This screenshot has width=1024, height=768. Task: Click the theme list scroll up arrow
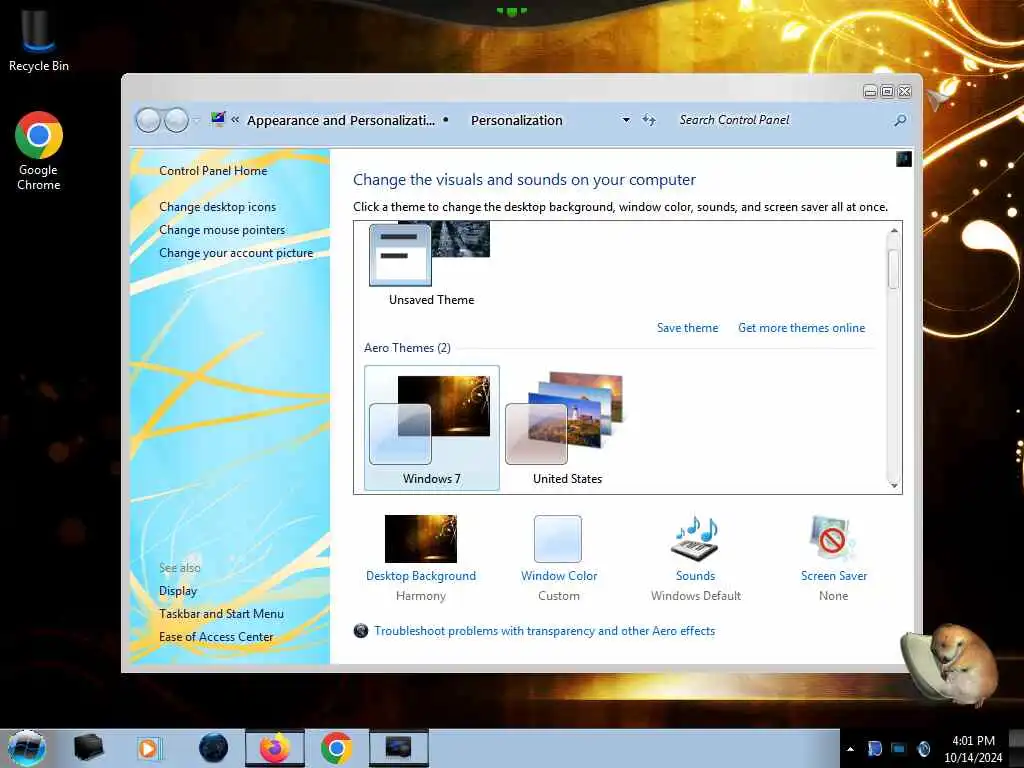click(894, 231)
